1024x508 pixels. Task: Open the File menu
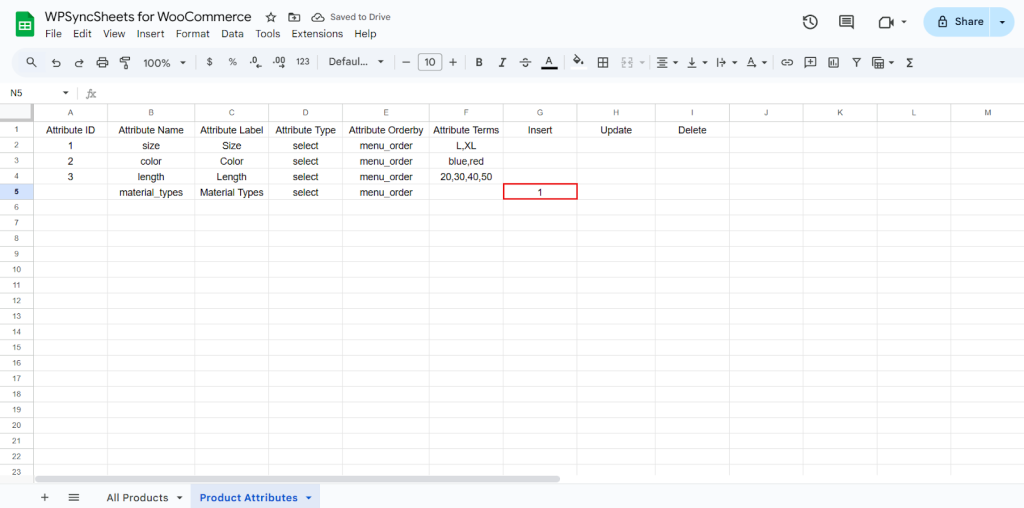coord(53,34)
